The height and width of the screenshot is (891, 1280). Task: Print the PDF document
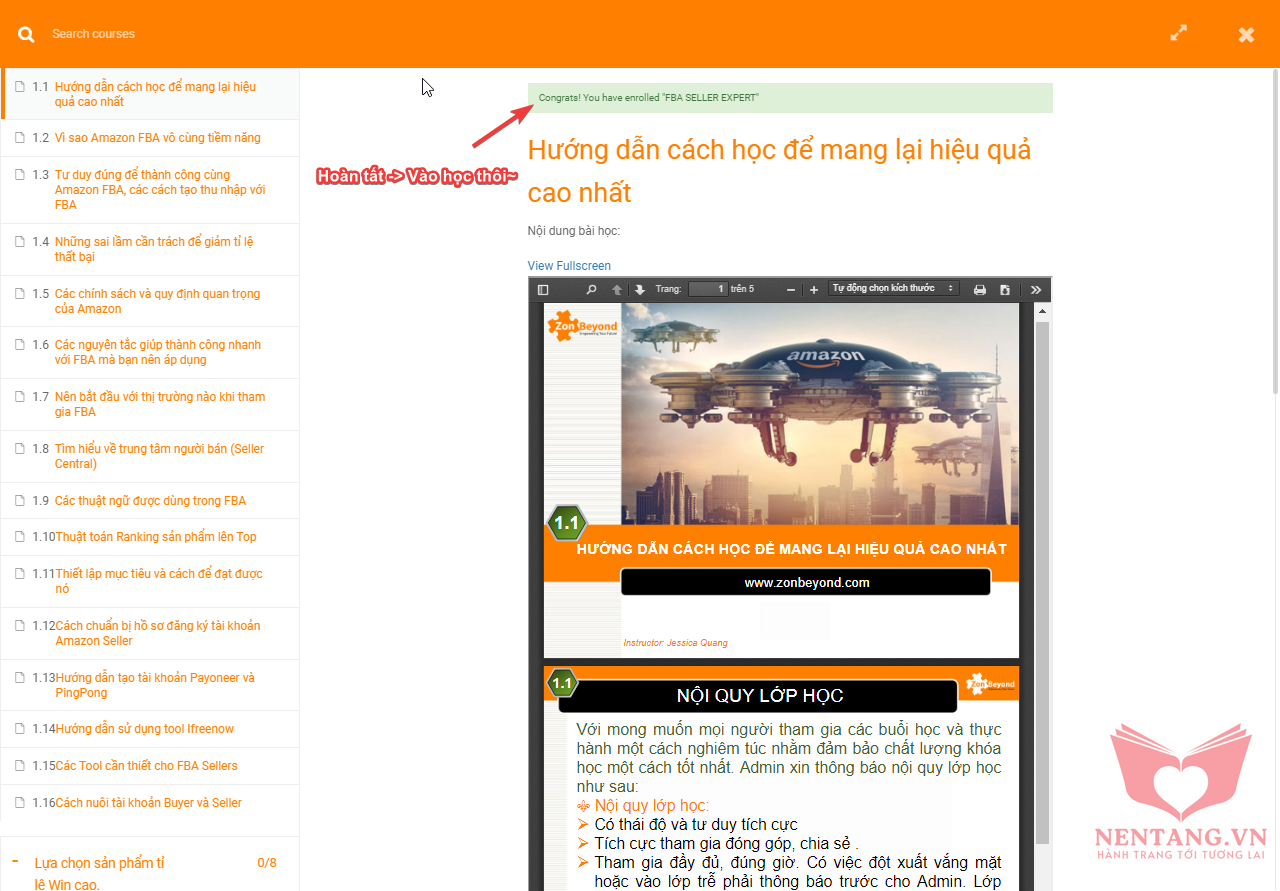[980, 290]
